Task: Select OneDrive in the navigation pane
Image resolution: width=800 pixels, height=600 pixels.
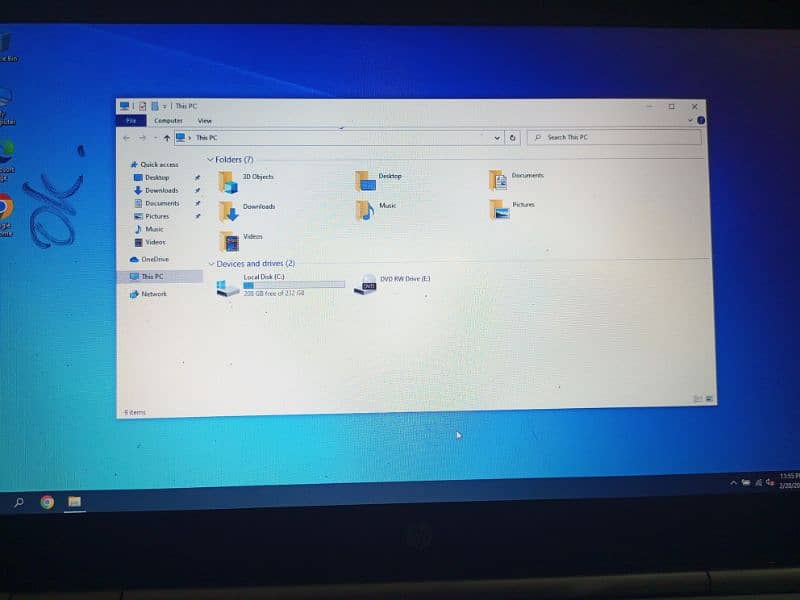Action: 154,259
